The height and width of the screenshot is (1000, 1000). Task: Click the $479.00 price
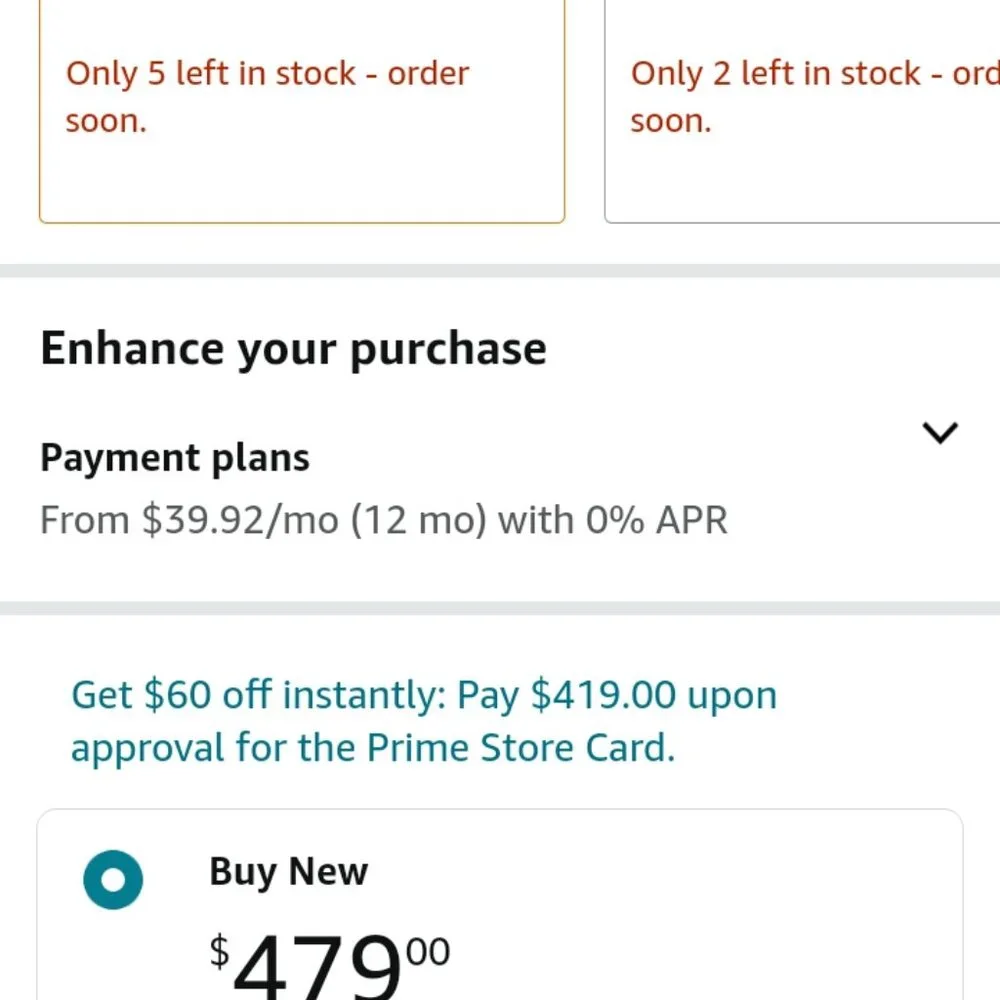coord(330,963)
